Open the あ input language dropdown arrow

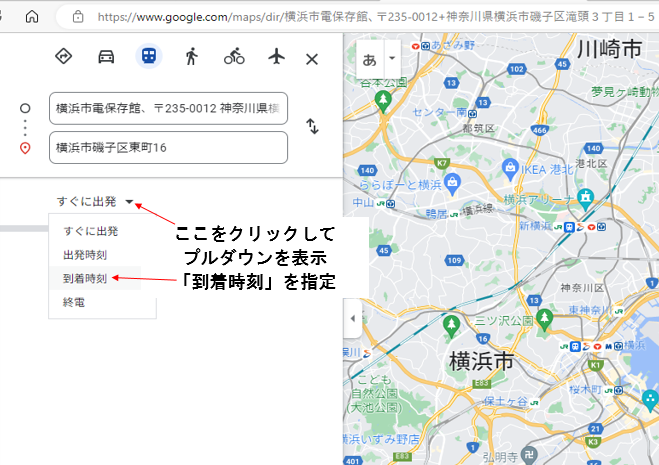[x=391, y=59]
